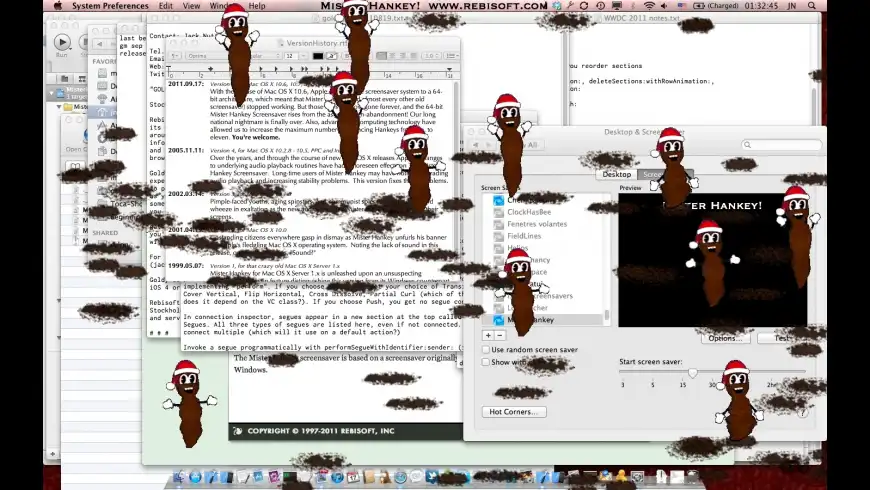This screenshot has height=490, width=870.
Task: Justify text in TextEdit toolbar
Action: [413, 55]
